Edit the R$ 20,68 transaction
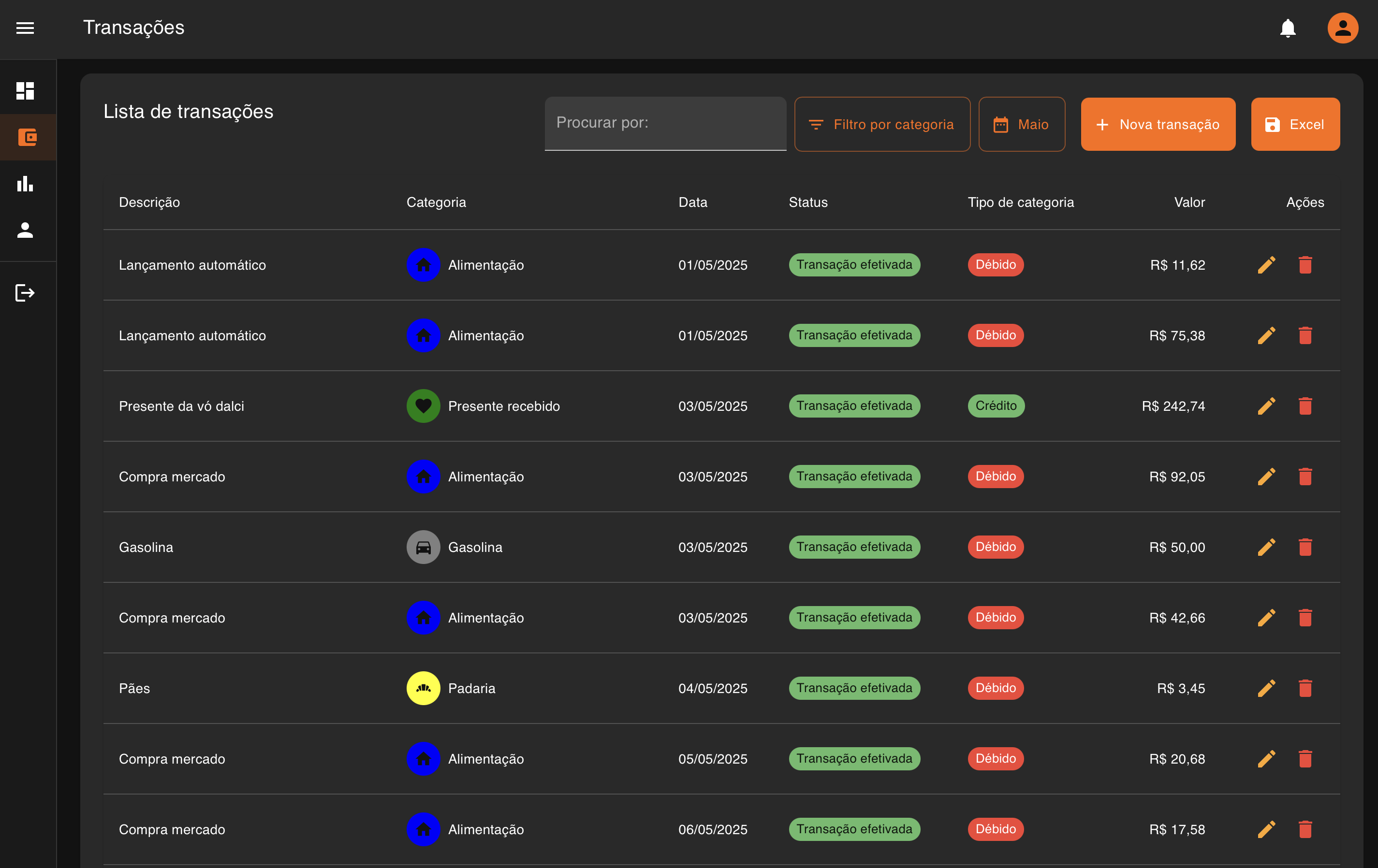Image resolution: width=1378 pixels, height=868 pixels. tap(1266, 759)
